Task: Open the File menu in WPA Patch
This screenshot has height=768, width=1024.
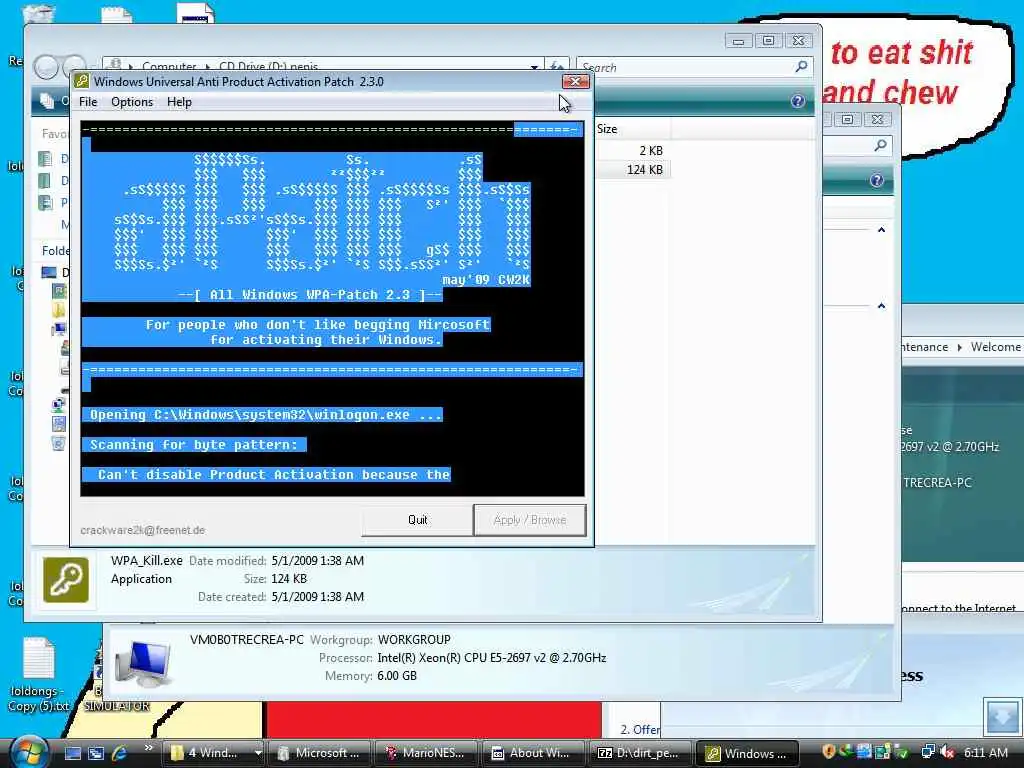Action: point(88,102)
